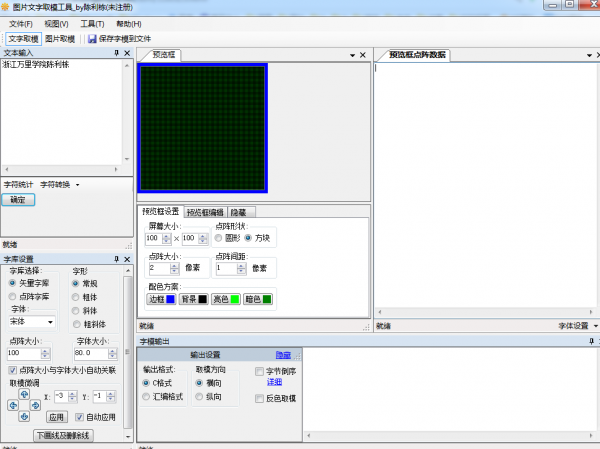The height and width of the screenshot is (449, 600).
Task: Close the 预览框 preview panel
Action: [363, 55]
